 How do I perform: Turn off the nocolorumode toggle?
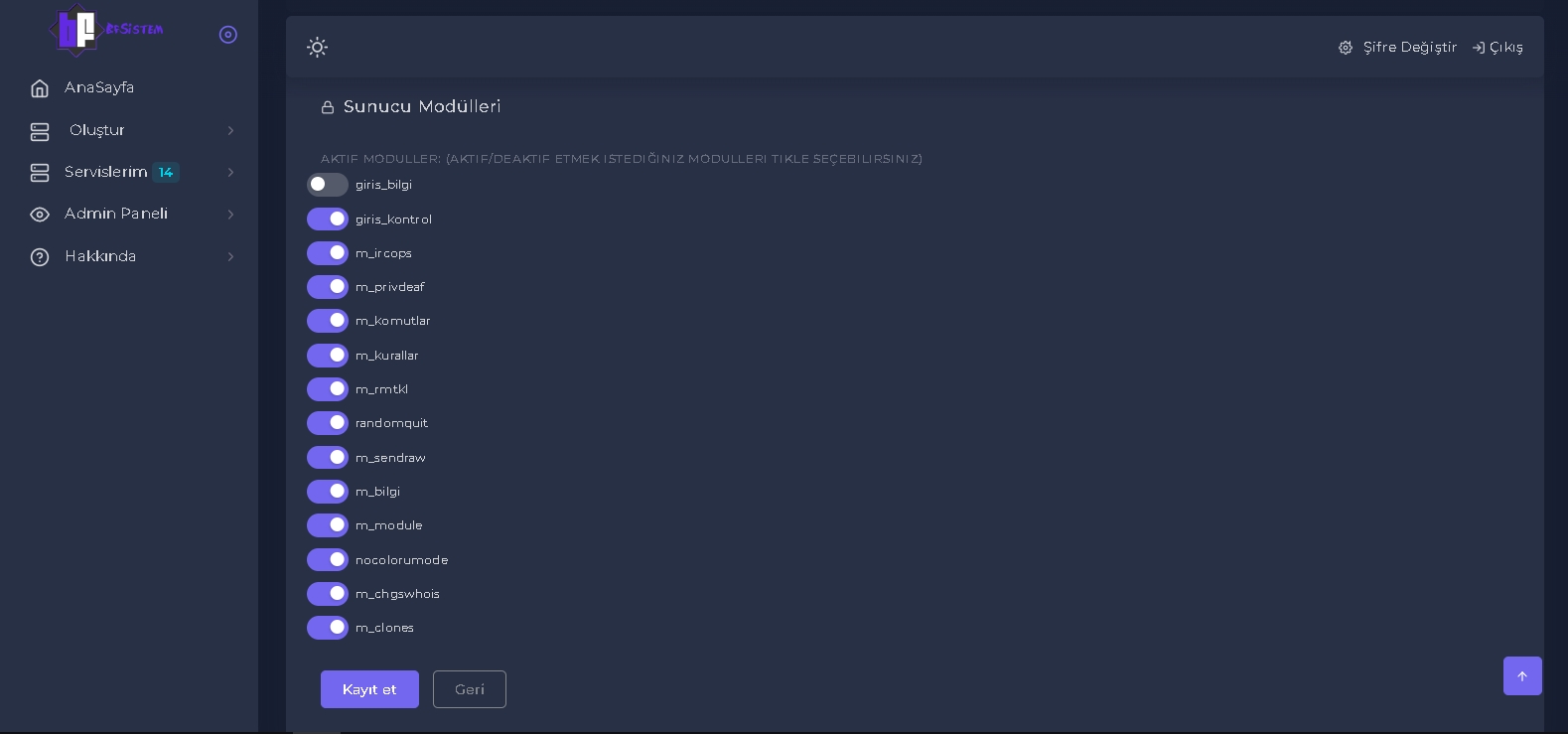[x=328, y=560]
